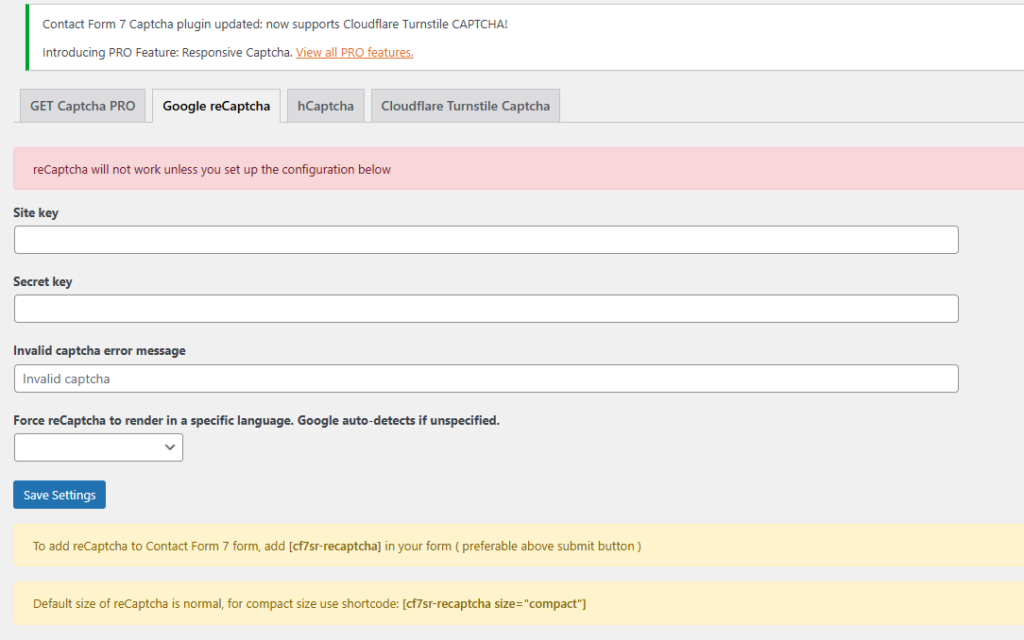Screen dimensions: 1024x640
Task: Select the [cf7sr-recaptcha size="compact"] shortcode text
Action: point(494,603)
